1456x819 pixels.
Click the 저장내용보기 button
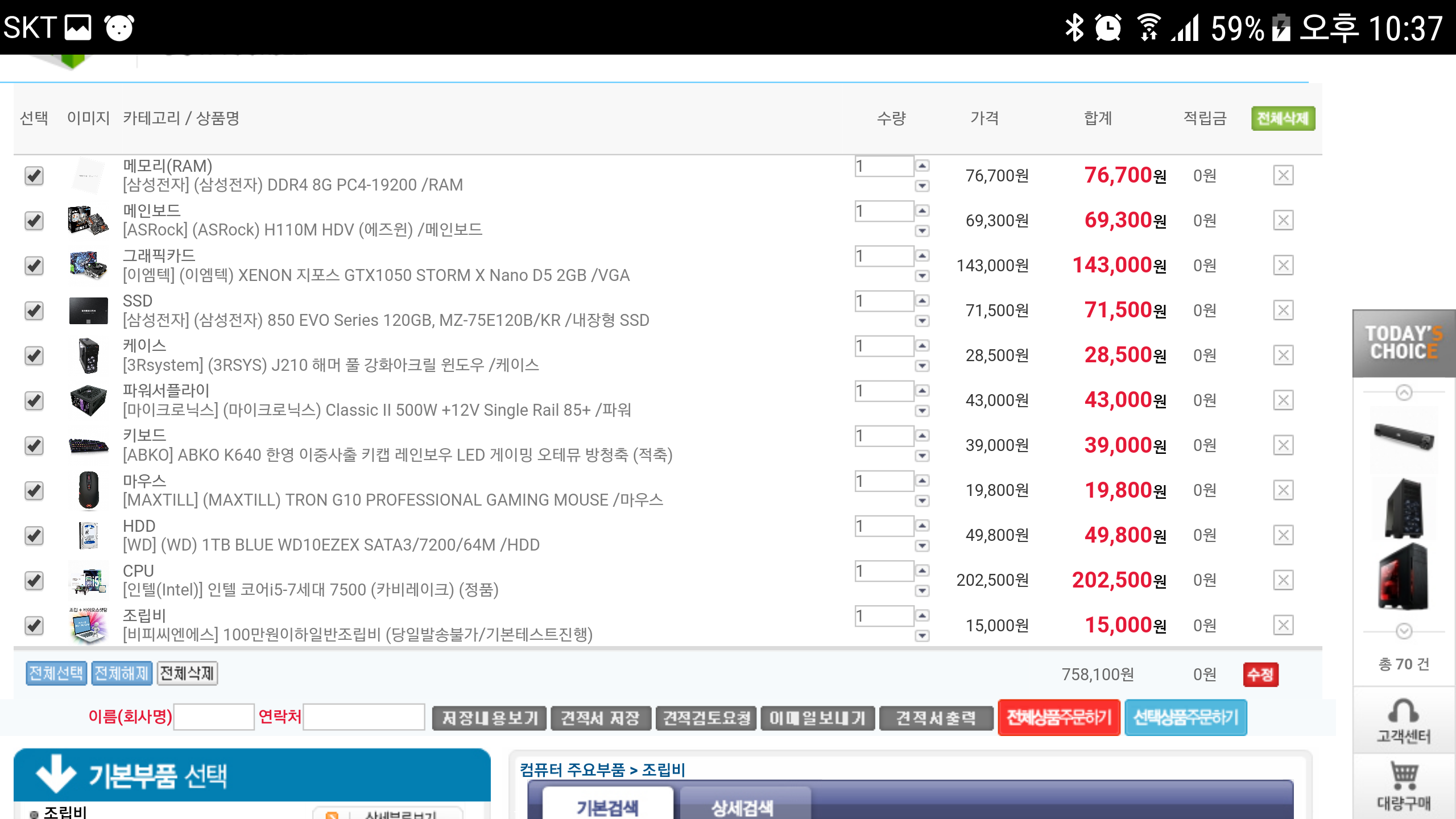489,718
